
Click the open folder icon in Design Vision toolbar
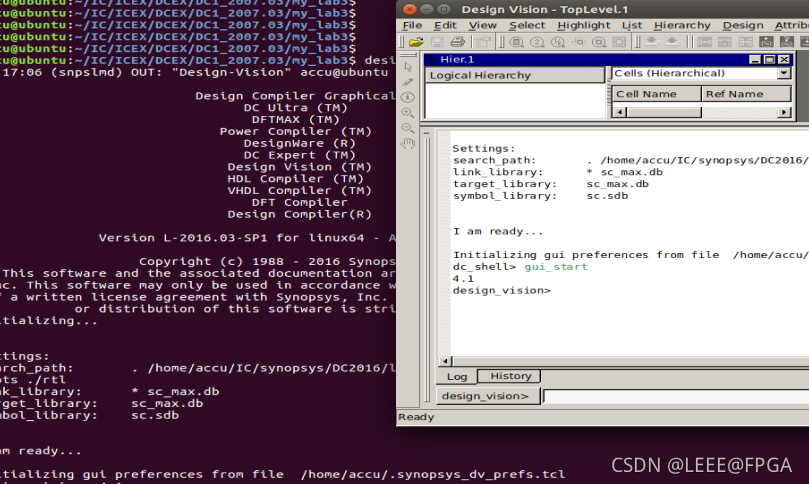click(x=416, y=42)
